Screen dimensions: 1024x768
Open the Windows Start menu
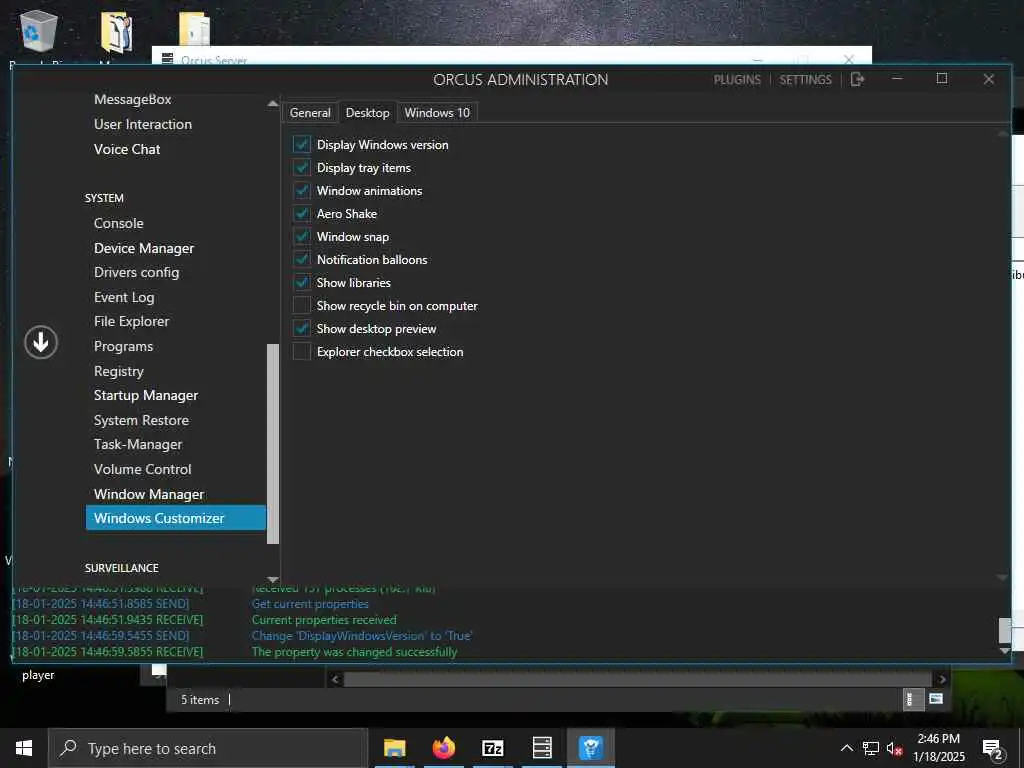pyautogui.click(x=24, y=748)
